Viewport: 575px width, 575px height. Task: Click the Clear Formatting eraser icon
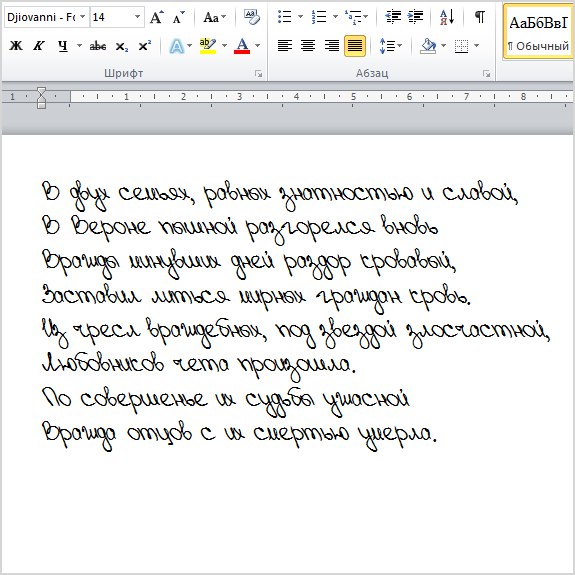(252, 17)
